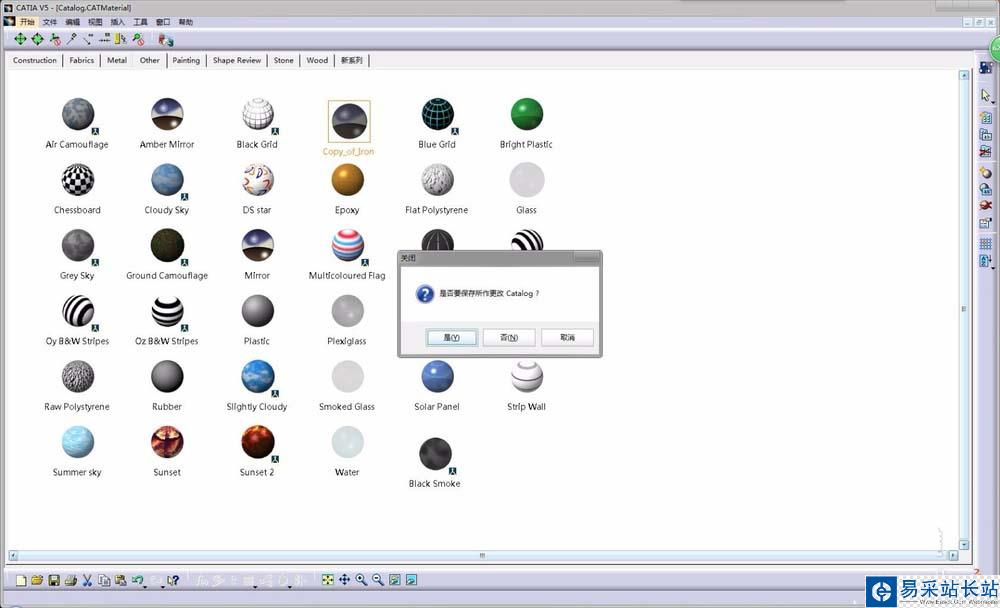Click the Zoom In magnifier icon
This screenshot has width=1000, height=608.
coord(362,579)
